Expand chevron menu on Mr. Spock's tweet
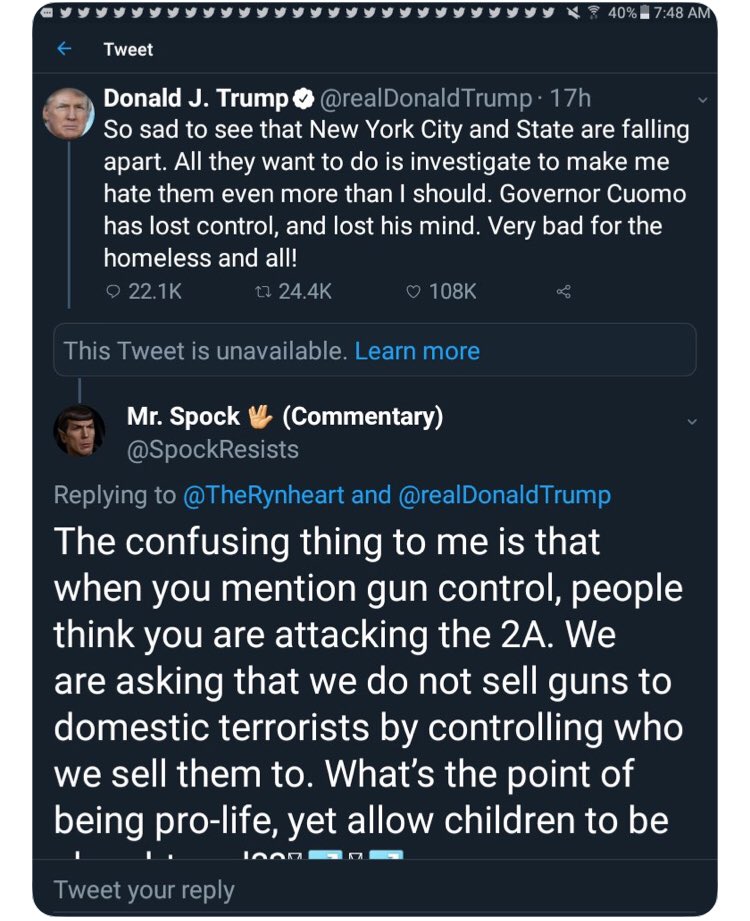 coord(691,421)
